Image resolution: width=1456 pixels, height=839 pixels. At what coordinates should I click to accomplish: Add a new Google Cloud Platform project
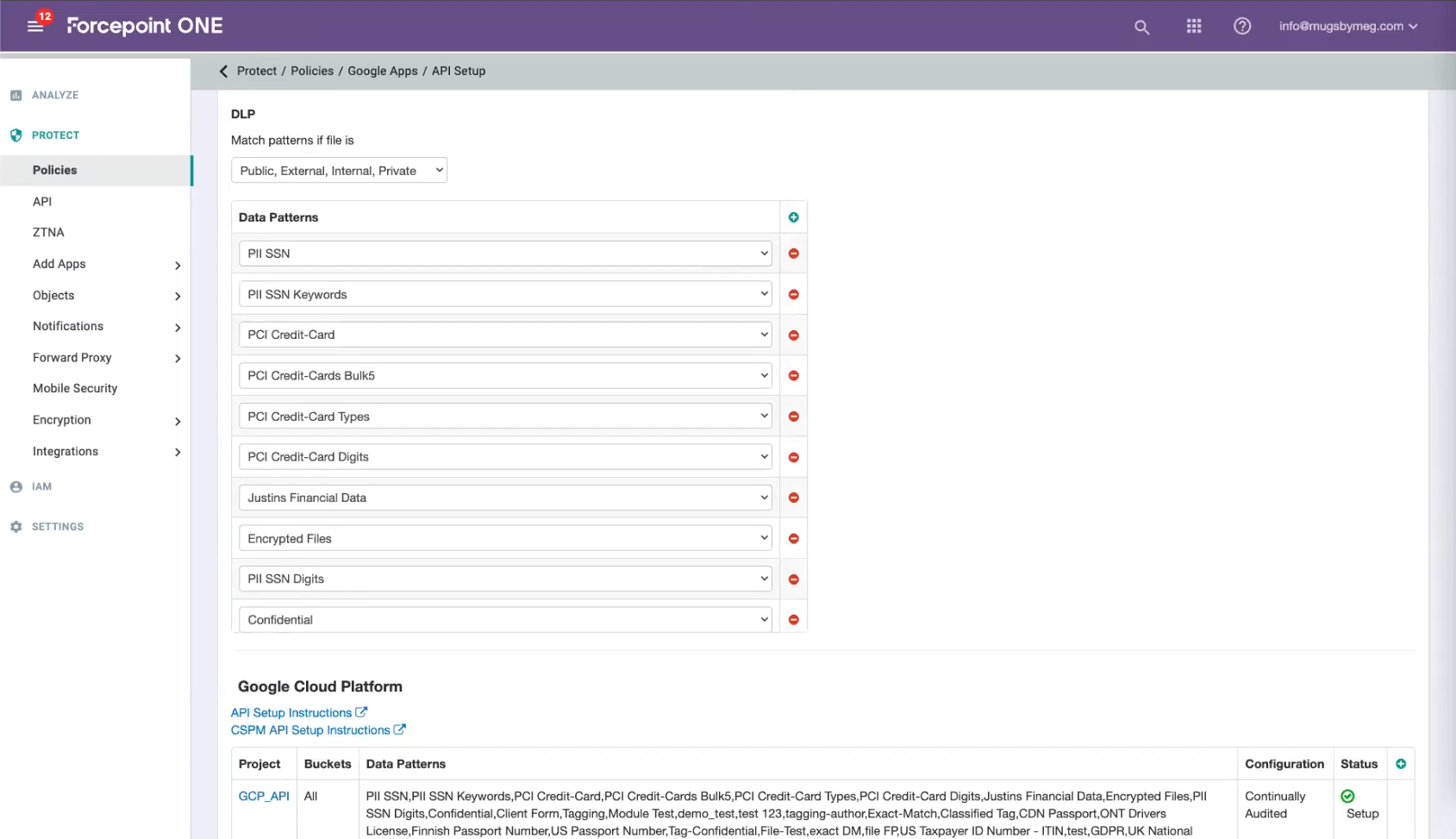point(1400,764)
